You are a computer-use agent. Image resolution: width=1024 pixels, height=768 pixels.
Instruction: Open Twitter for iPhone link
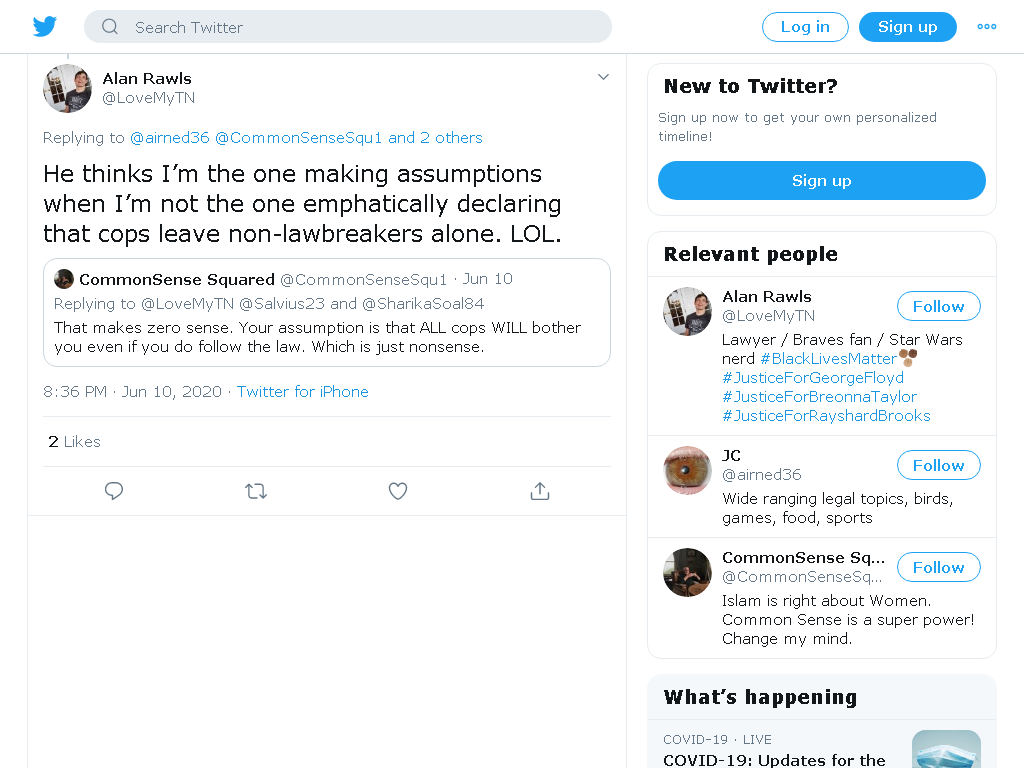[x=302, y=392]
